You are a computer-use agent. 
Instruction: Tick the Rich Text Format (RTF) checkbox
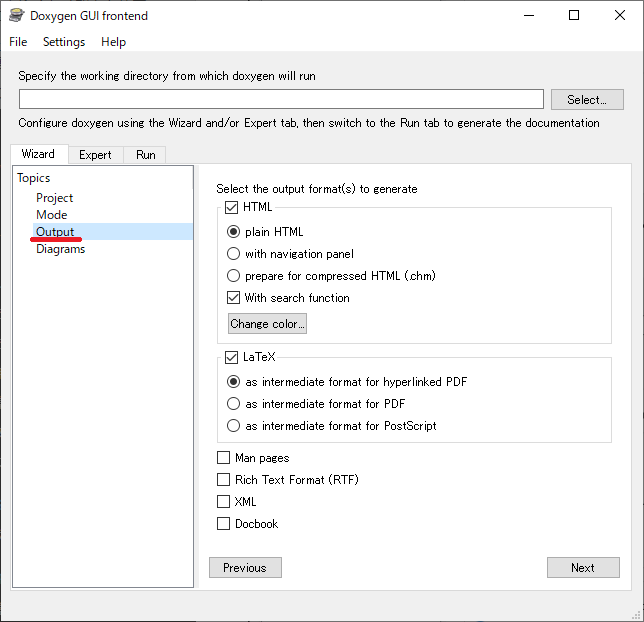[223, 480]
